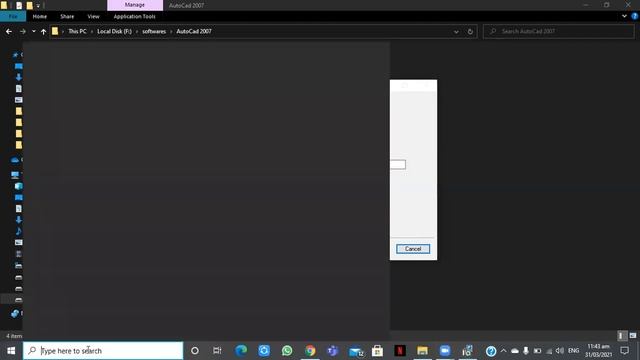Open the notification action center
Viewport: 640px width, 360px height.
pyautogui.click(x=624, y=351)
